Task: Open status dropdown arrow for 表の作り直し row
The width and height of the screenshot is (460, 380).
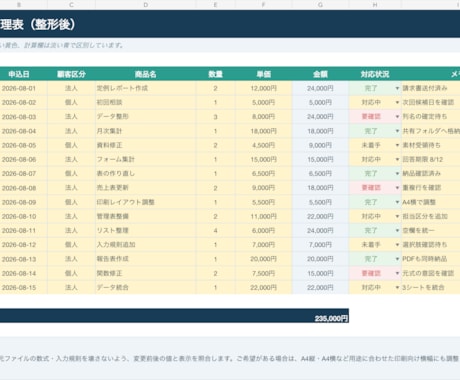Action: point(397,174)
